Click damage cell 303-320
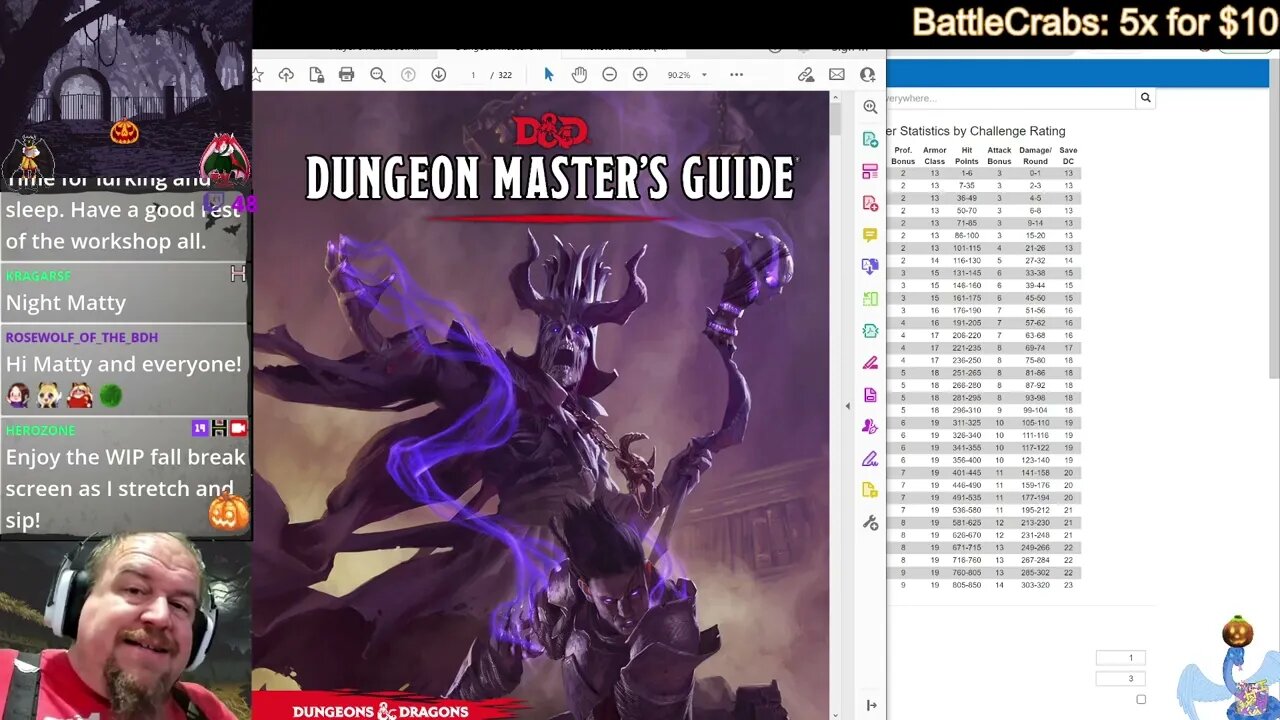This screenshot has height=720, width=1280. (x=1035, y=585)
